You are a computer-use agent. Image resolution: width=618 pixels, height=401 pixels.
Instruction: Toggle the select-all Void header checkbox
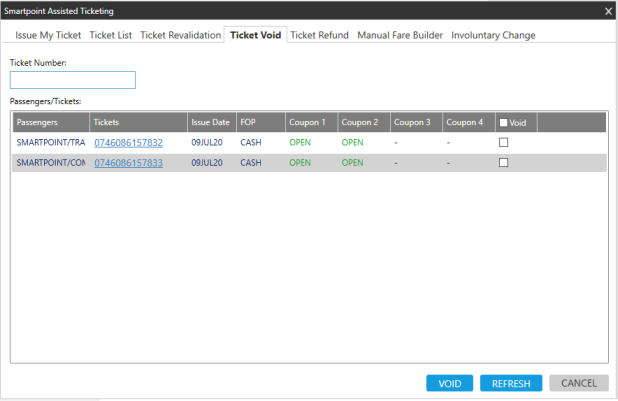tap(503, 123)
